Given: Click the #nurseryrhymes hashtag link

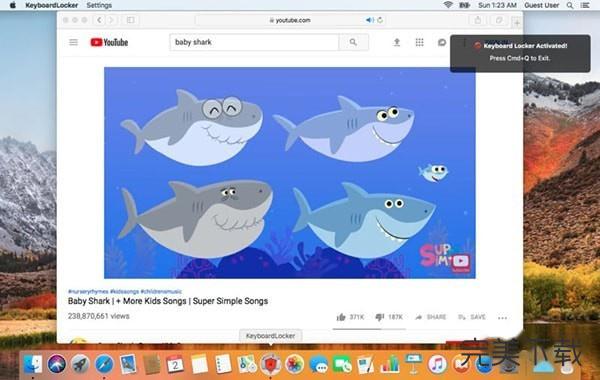Looking at the screenshot, I should (x=88, y=292).
